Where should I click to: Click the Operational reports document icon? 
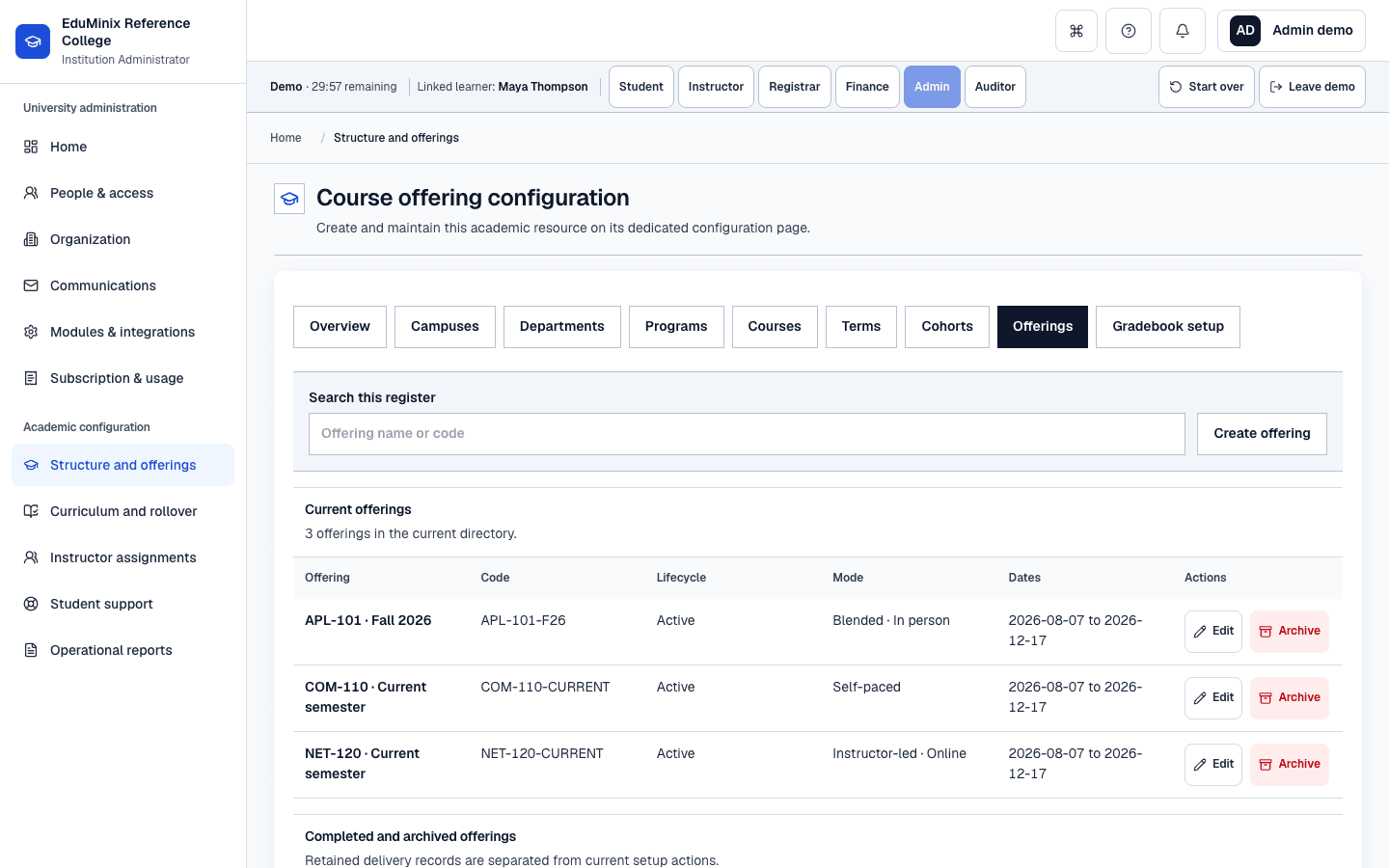(31, 650)
